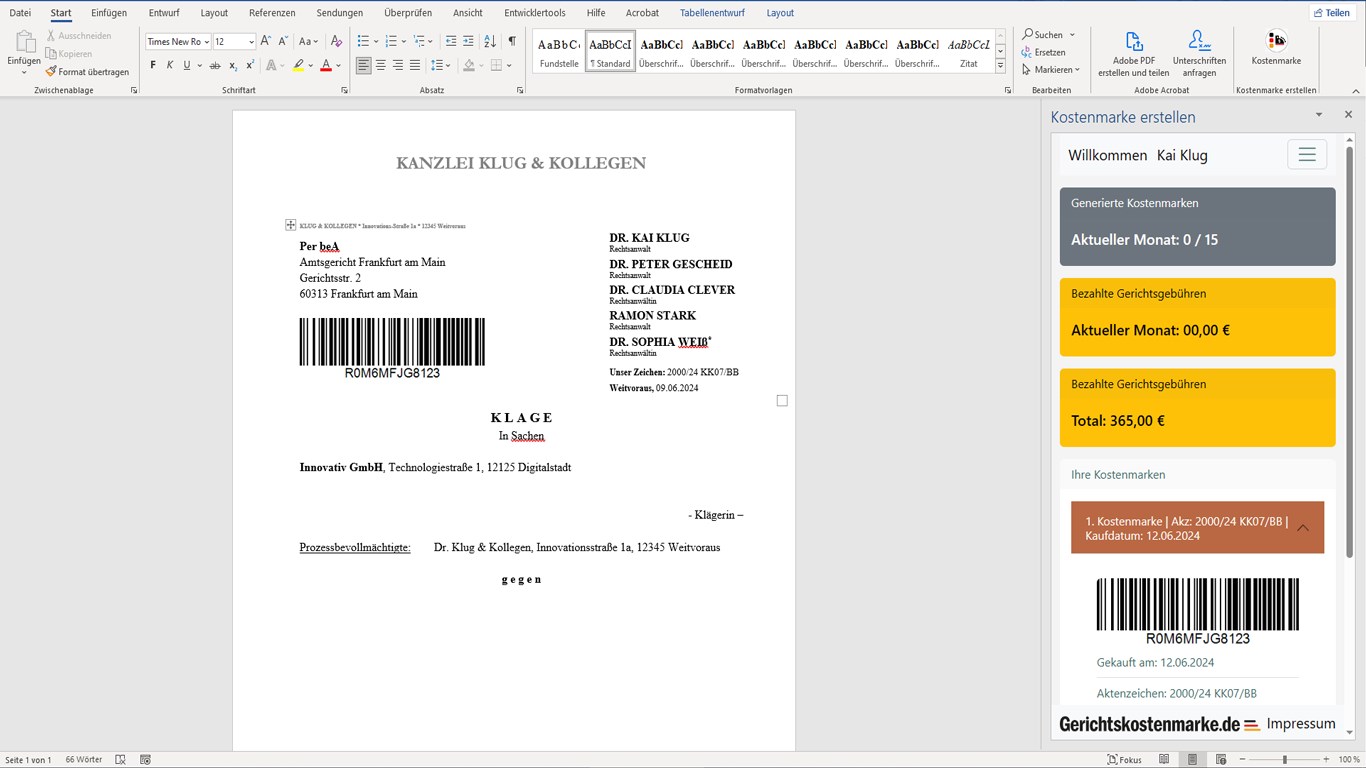Switch to the Einfügen tab
Viewport: 1366px width, 768px height.
tap(108, 13)
